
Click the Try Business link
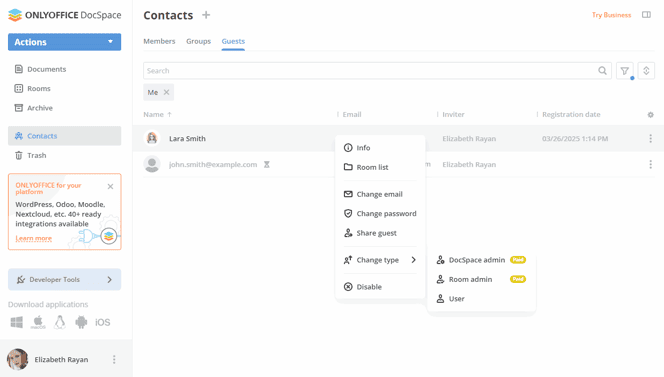tap(611, 15)
